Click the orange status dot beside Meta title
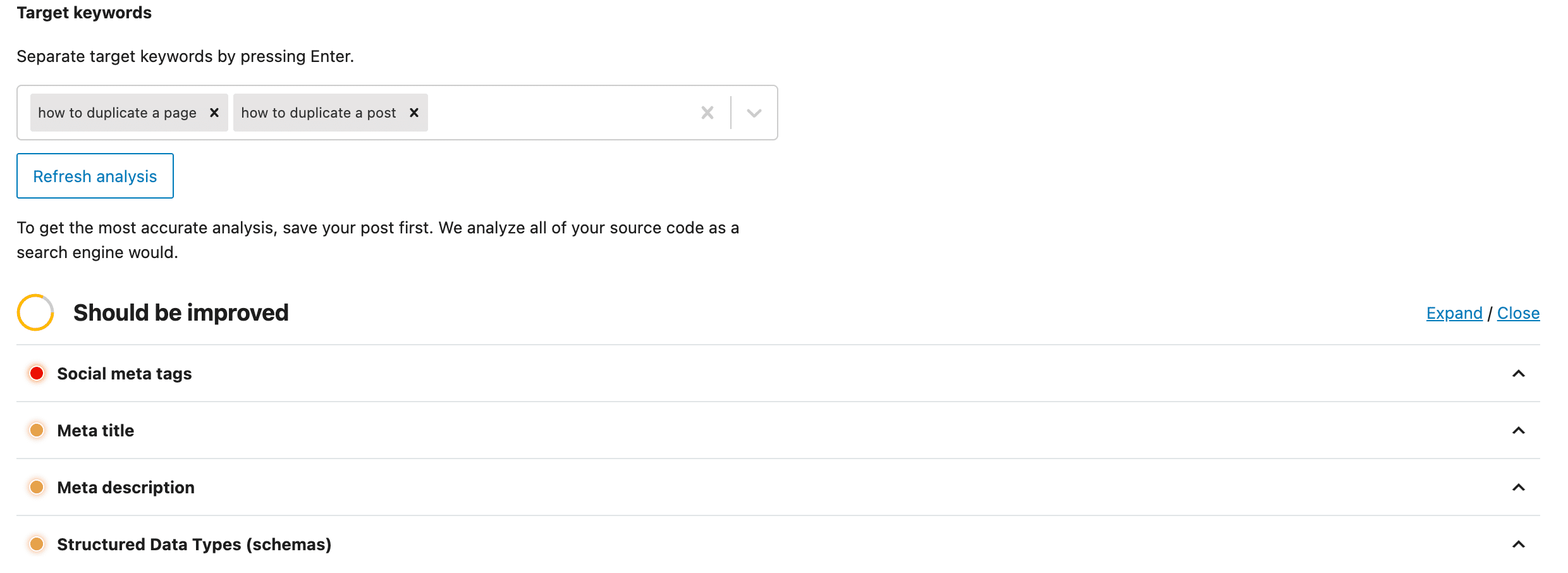This screenshot has width=1568, height=573. (37, 430)
